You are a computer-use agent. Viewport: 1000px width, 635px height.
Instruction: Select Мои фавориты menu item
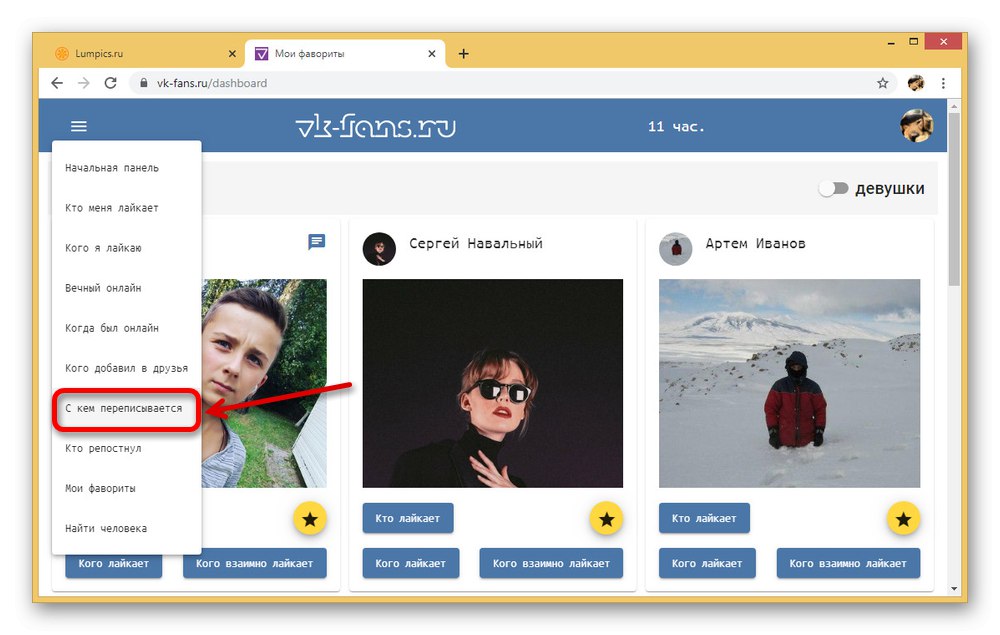point(126,488)
